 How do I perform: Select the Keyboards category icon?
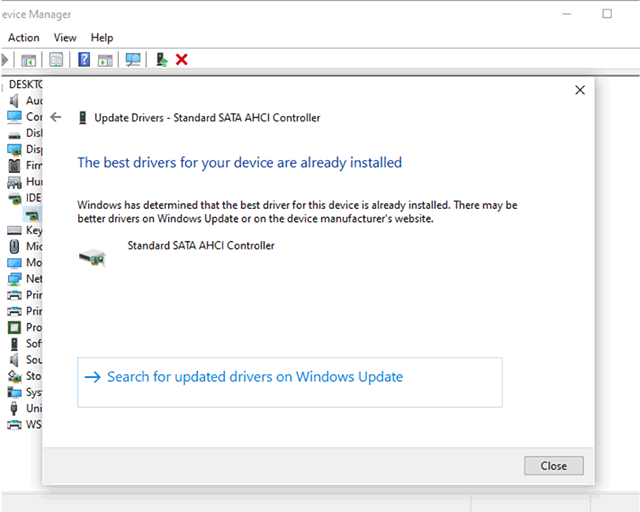(14, 231)
